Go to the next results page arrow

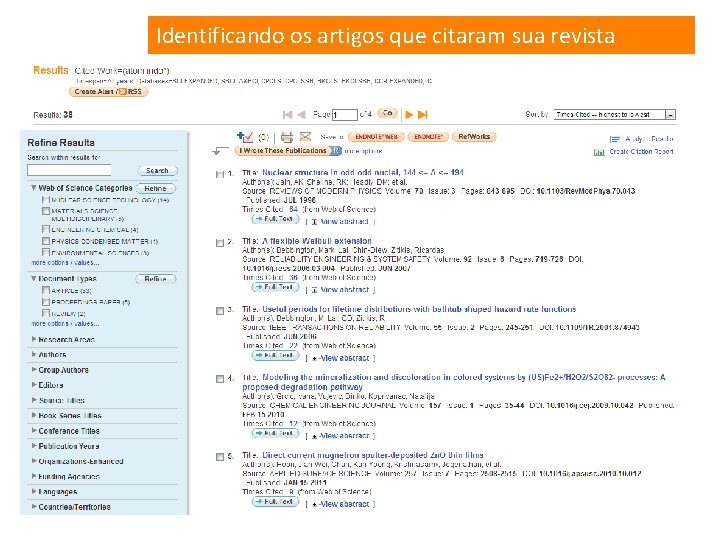point(409,114)
